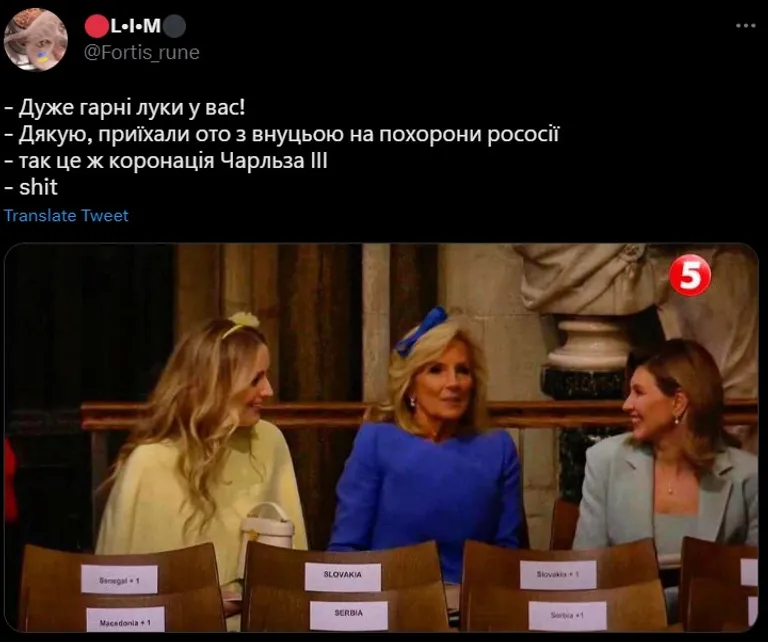Click the Macedonia + 1 chair label
Screen dimensions: 768x642
(x=125, y=621)
